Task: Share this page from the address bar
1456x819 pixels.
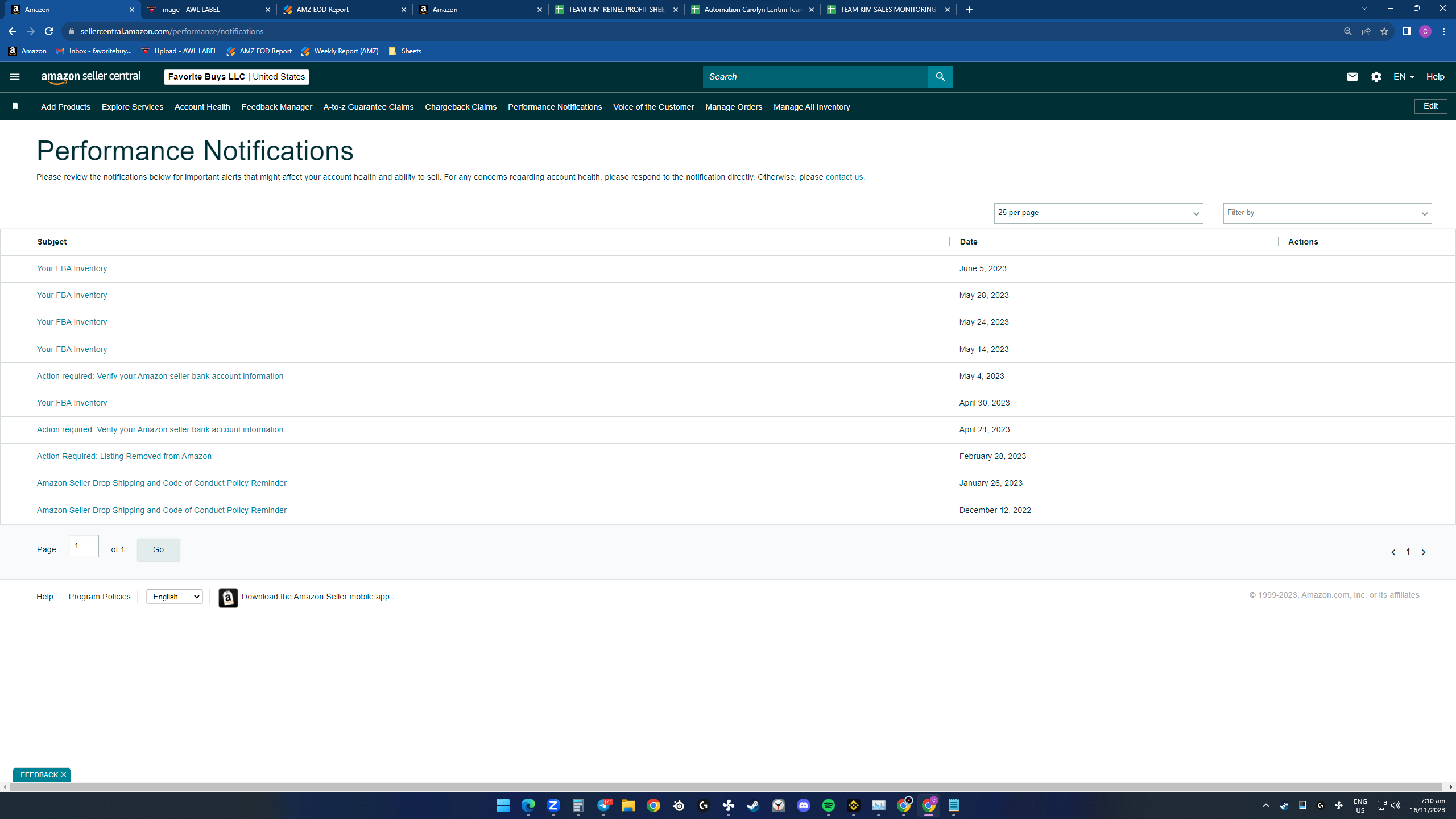Action: point(1366,31)
